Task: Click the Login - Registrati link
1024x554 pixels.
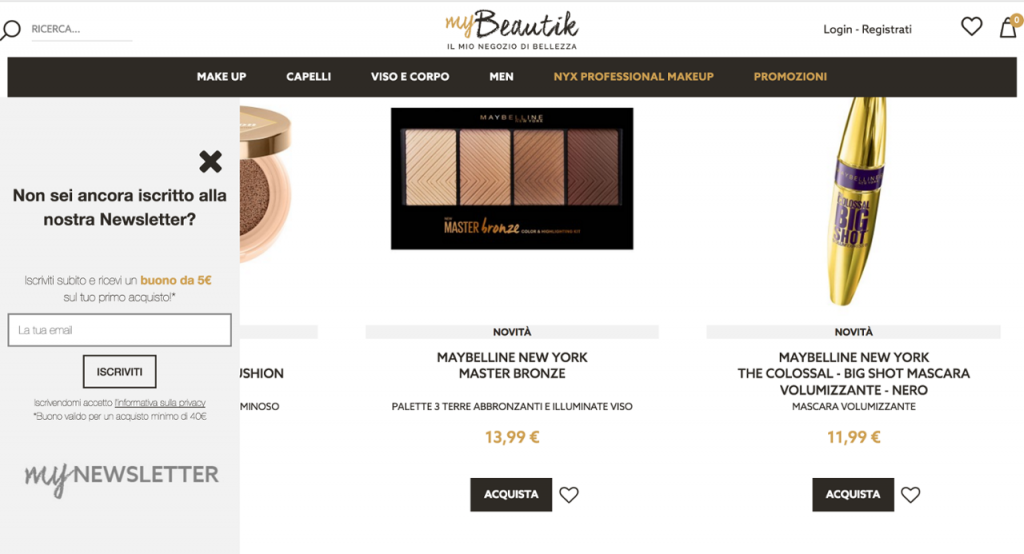Action: tap(867, 29)
